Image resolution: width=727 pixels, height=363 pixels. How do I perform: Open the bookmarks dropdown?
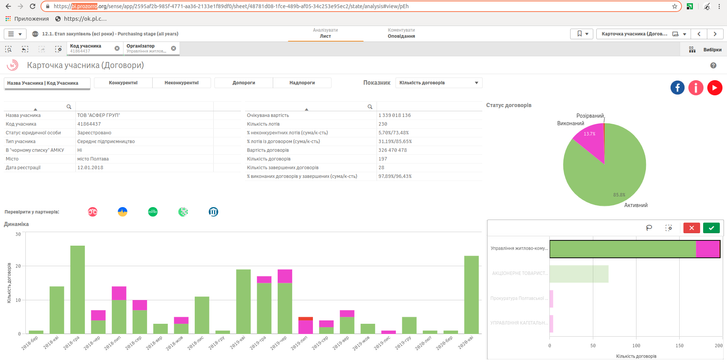(x=582, y=34)
